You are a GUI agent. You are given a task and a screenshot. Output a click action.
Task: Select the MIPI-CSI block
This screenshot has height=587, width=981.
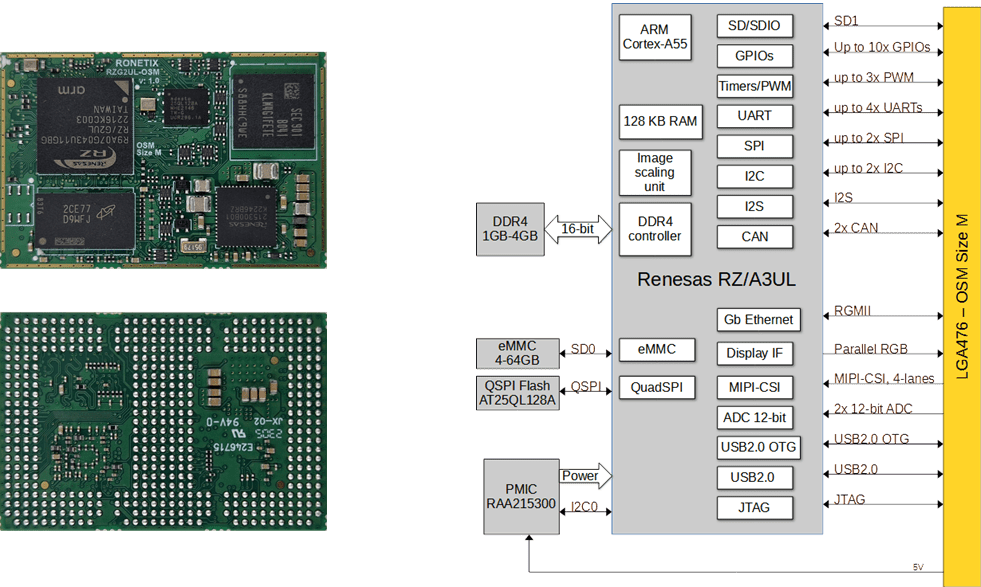pos(755,386)
